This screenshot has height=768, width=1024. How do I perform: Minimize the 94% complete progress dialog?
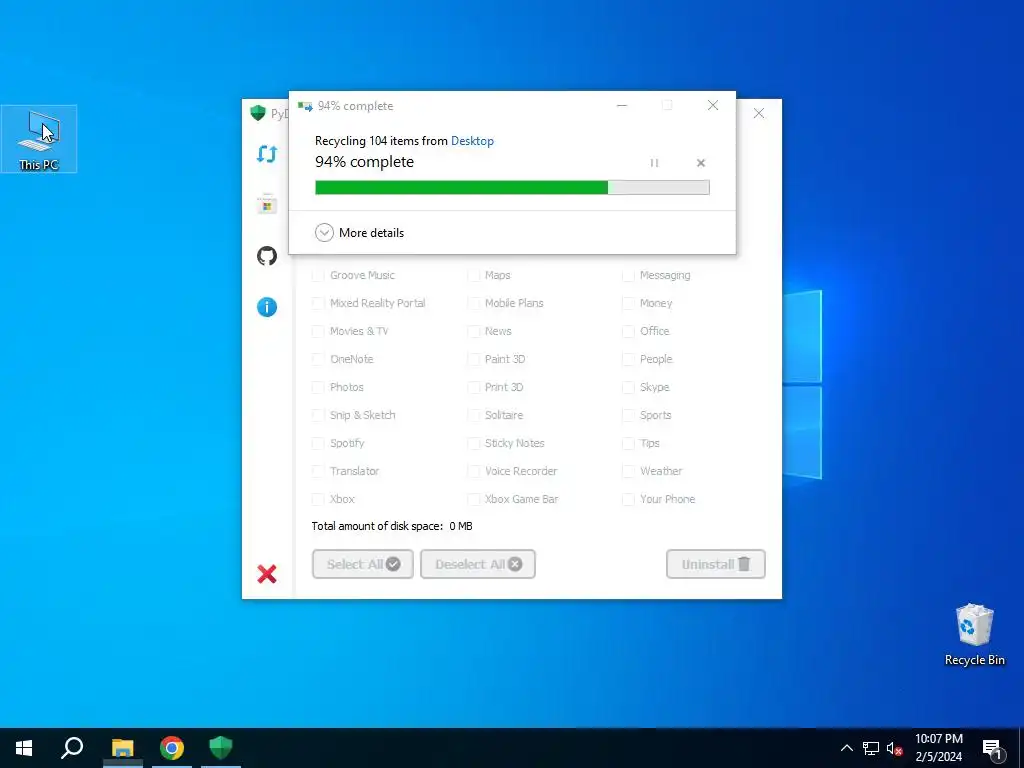click(x=622, y=105)
